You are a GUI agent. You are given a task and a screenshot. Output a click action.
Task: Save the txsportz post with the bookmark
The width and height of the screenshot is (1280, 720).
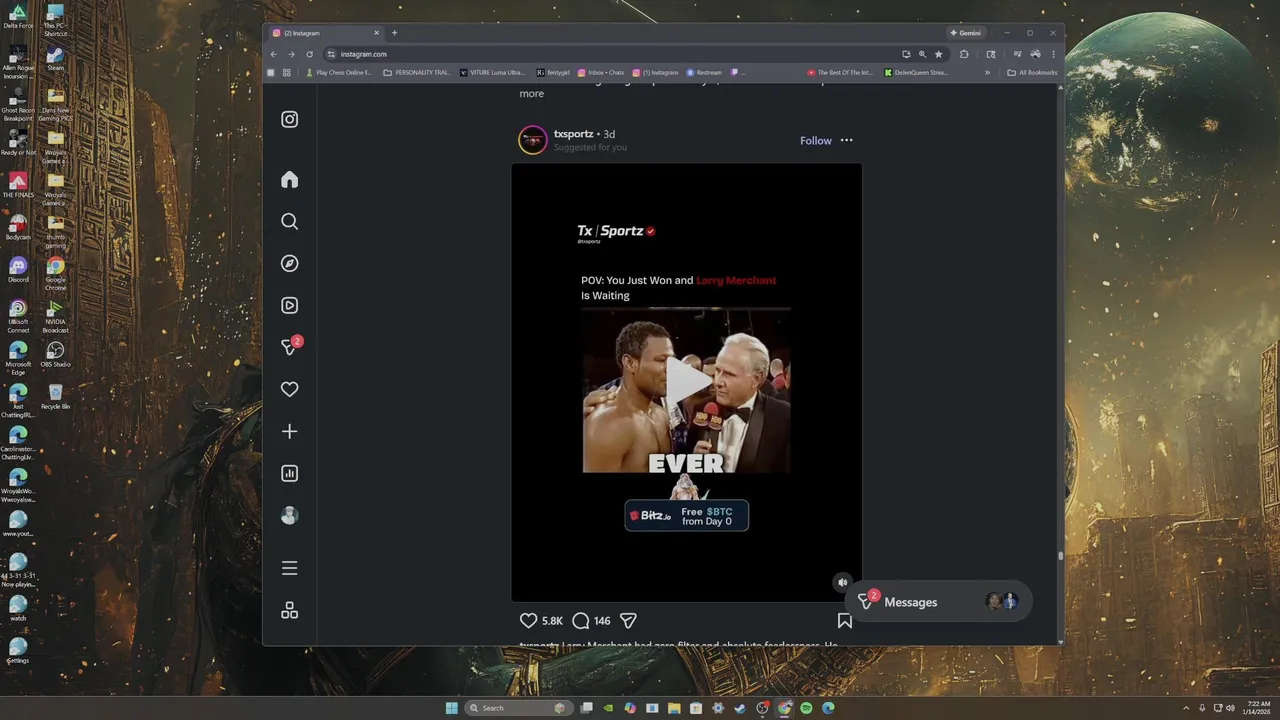click(844, 620)
